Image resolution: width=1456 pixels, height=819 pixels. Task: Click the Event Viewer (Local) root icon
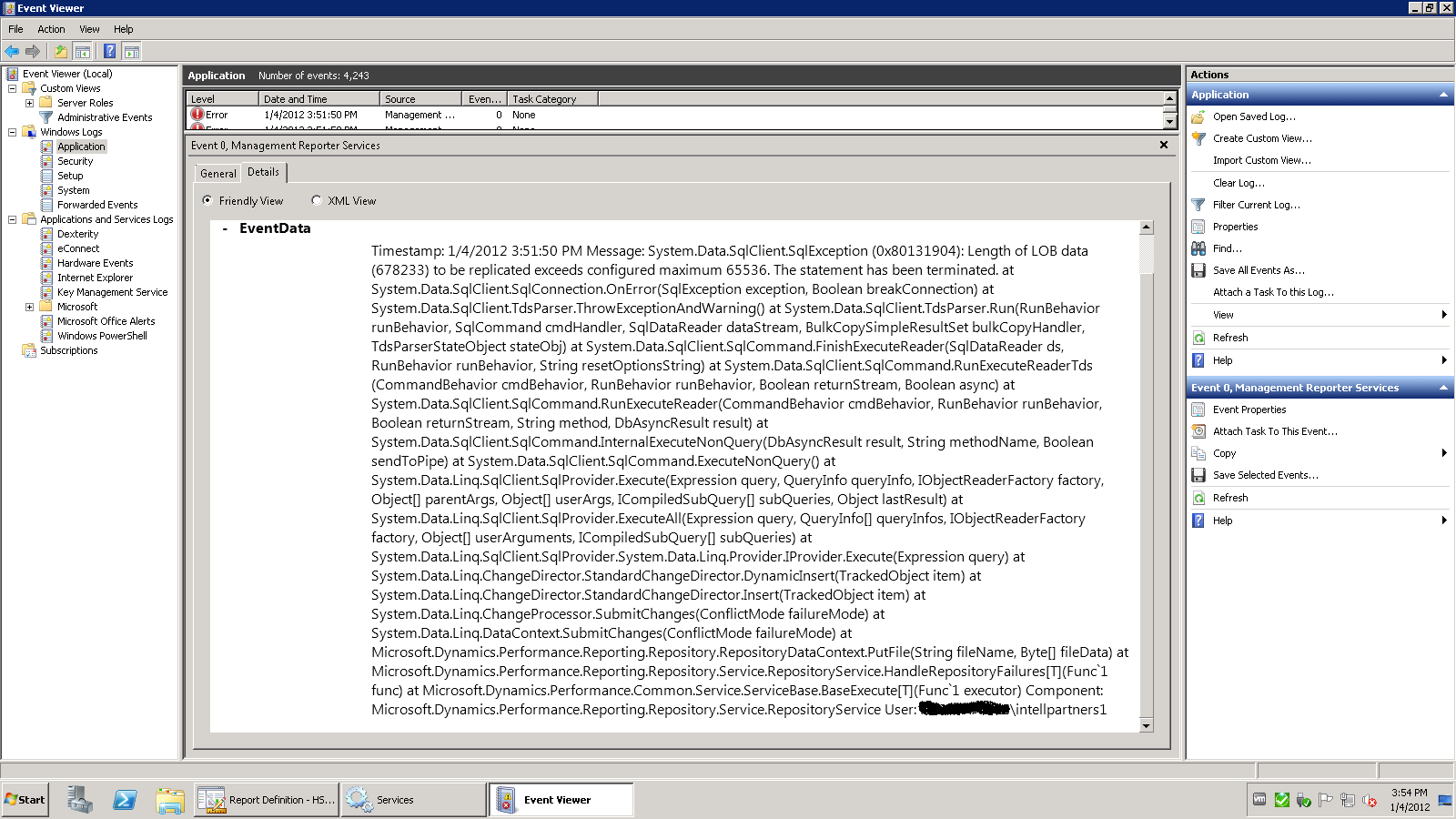[x=13, y=74]
